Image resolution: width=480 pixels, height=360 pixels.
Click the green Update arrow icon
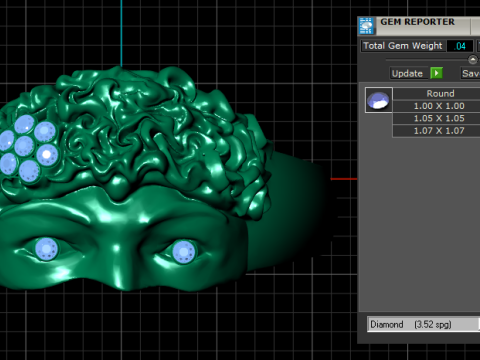pyautogui.click(x=436, y=73)
